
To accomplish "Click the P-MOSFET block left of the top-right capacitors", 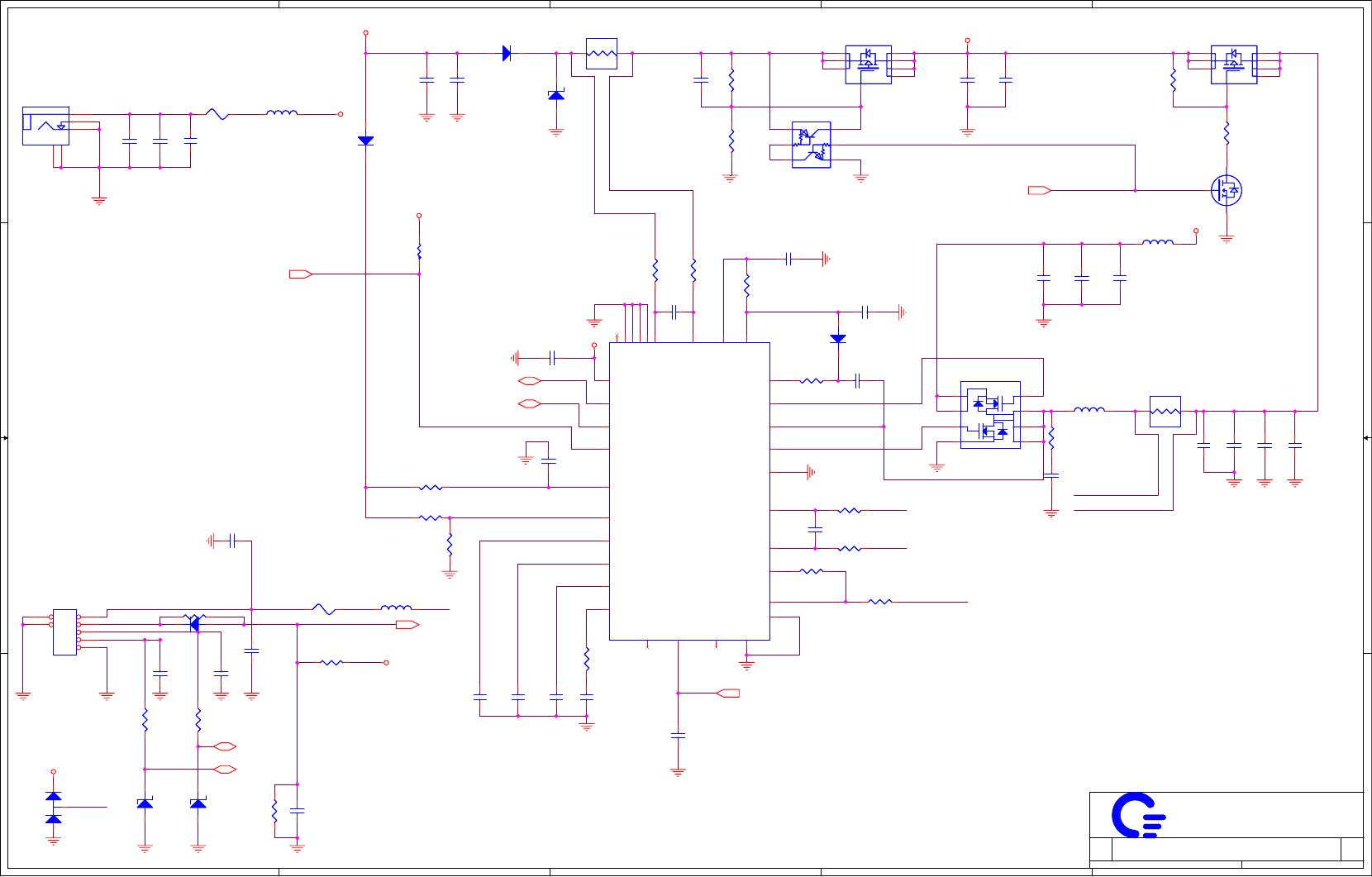I will pyautogui.click(x=868, y=64).
